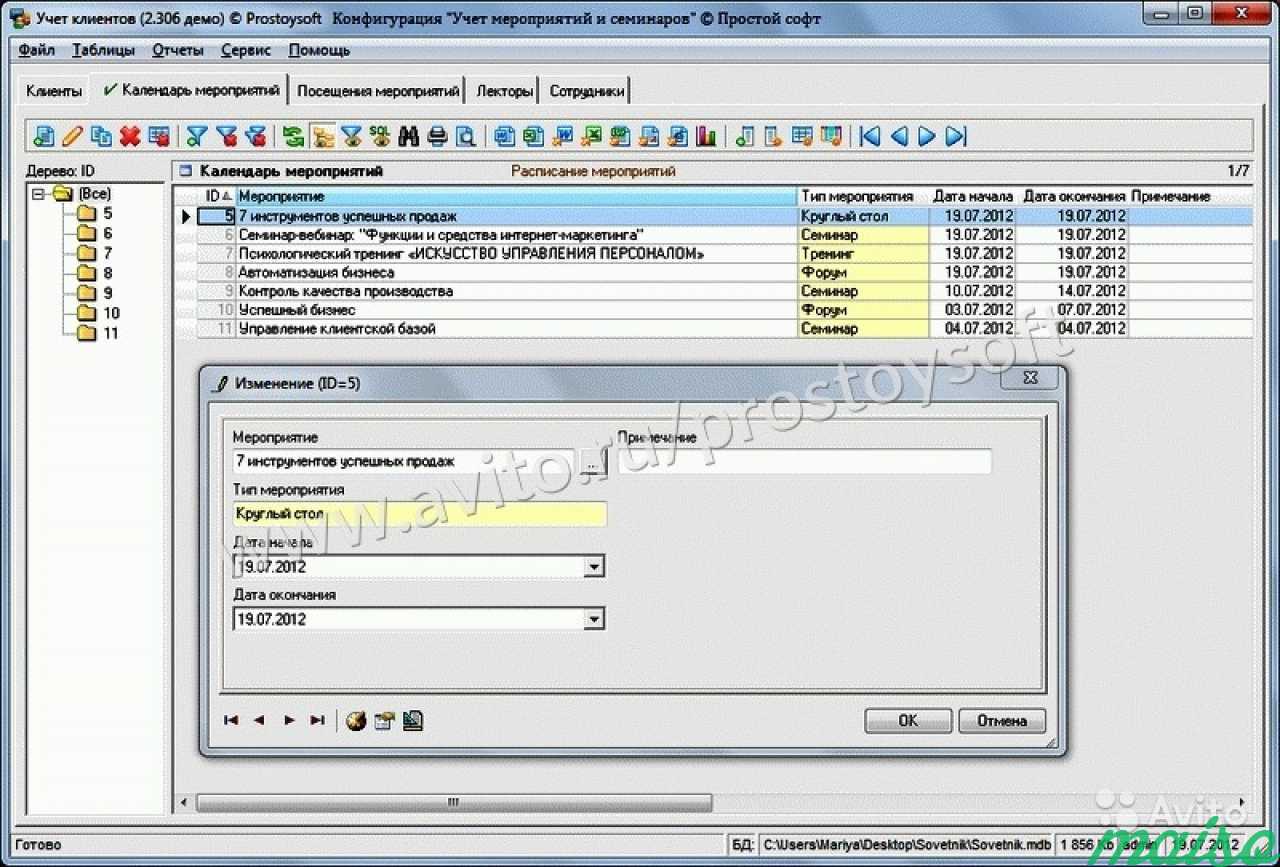Click the printer icon in toolbar
This screenshot has width=1280, height=867.
437,136
